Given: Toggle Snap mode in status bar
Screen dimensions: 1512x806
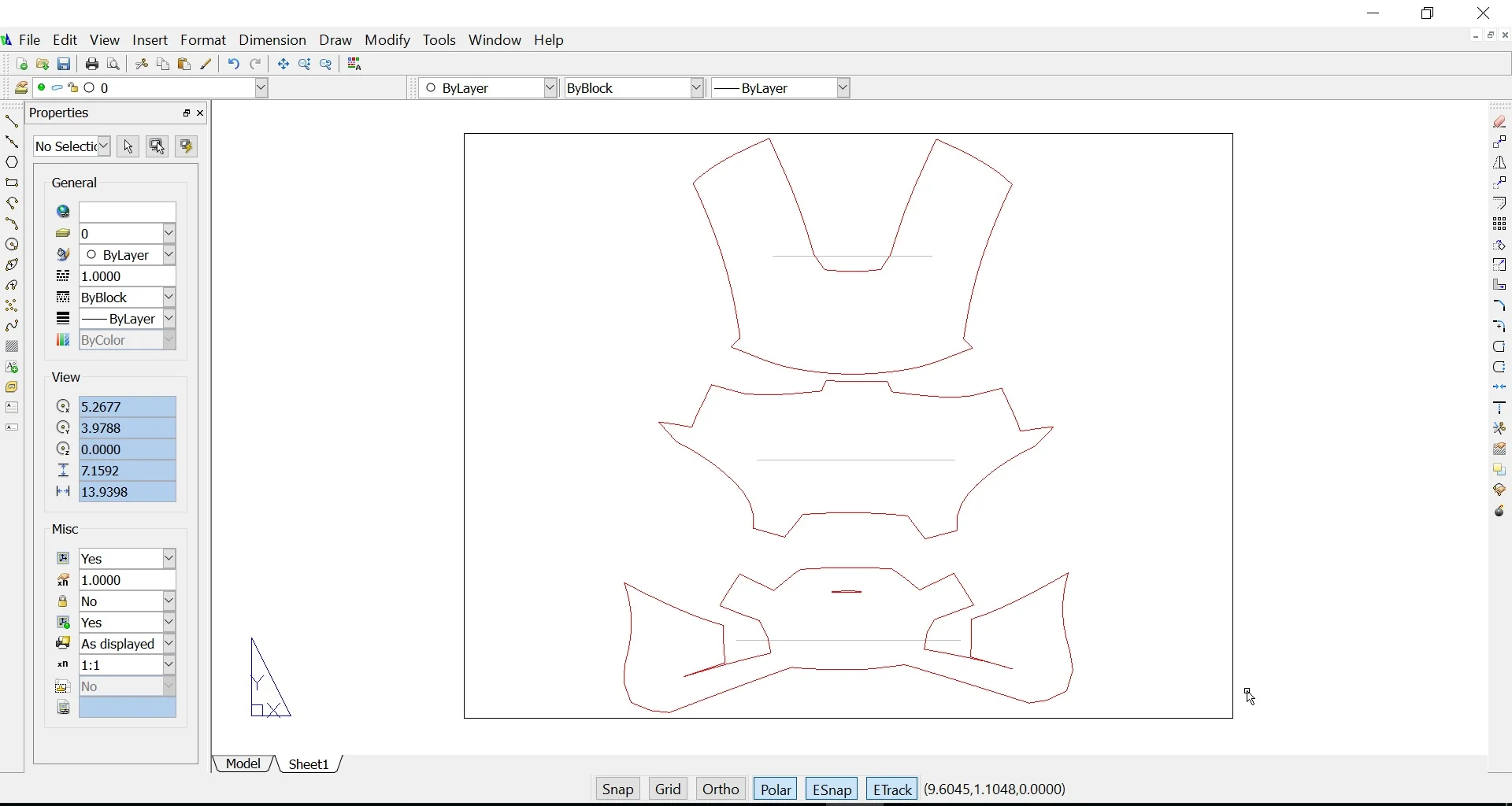Looking at the screenshot, I should tap(618, 790).
